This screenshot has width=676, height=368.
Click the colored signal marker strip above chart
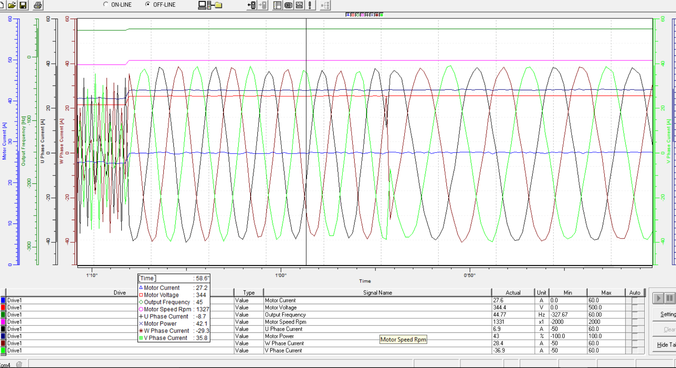(364, 15)
